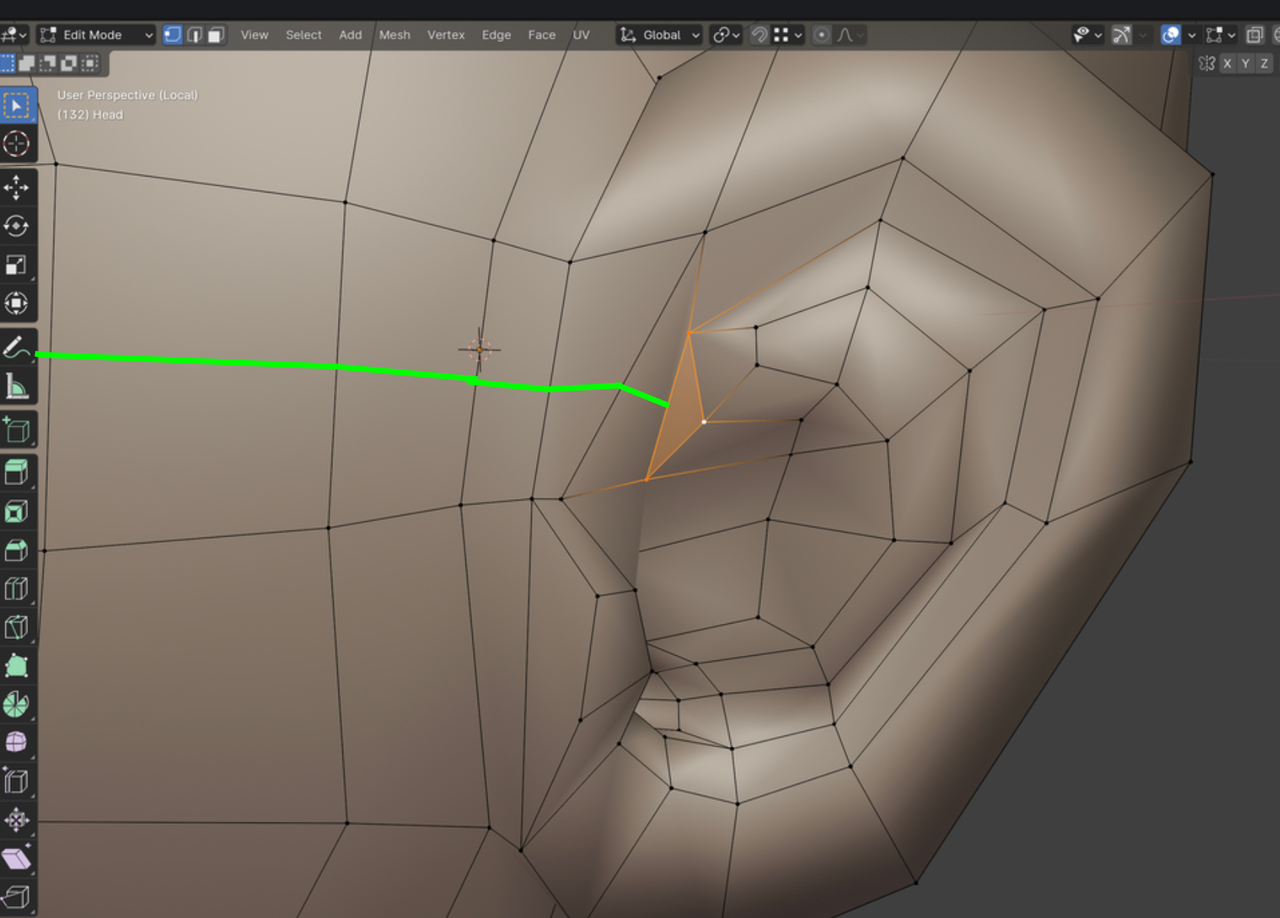Toggle snapping magnet on
Image resolution: width=1280 pixels, height=918 pixels.
click(759, 35)
